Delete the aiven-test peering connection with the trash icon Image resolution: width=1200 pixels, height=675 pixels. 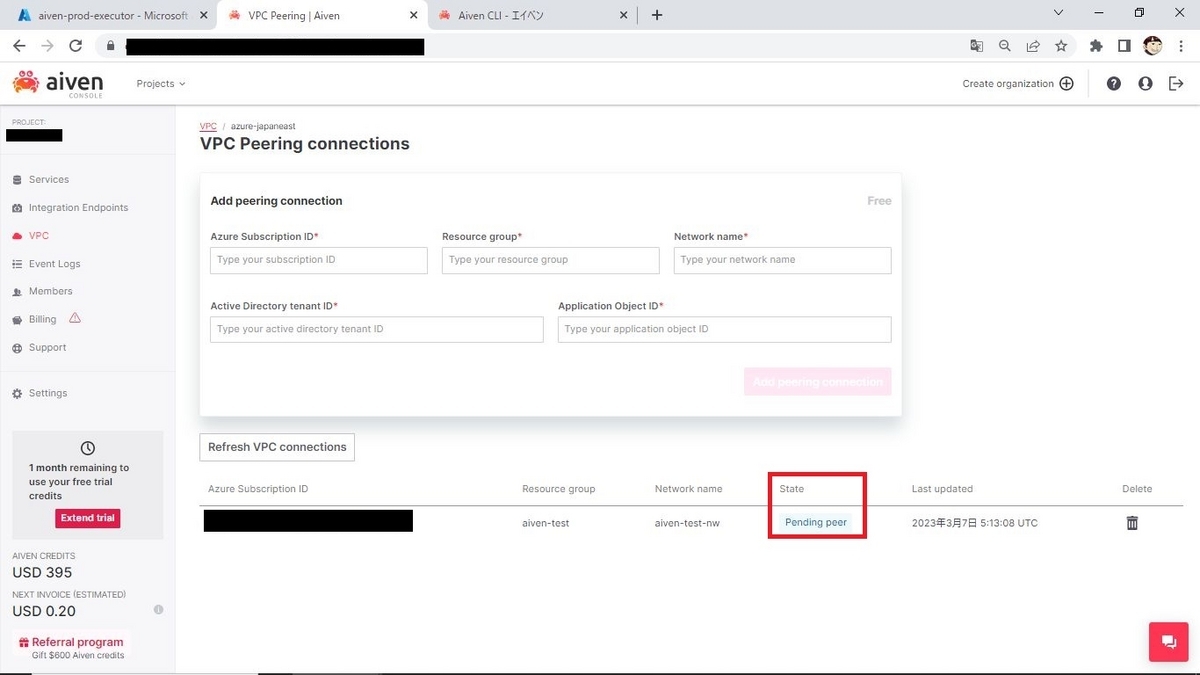tap(1131, 522)
